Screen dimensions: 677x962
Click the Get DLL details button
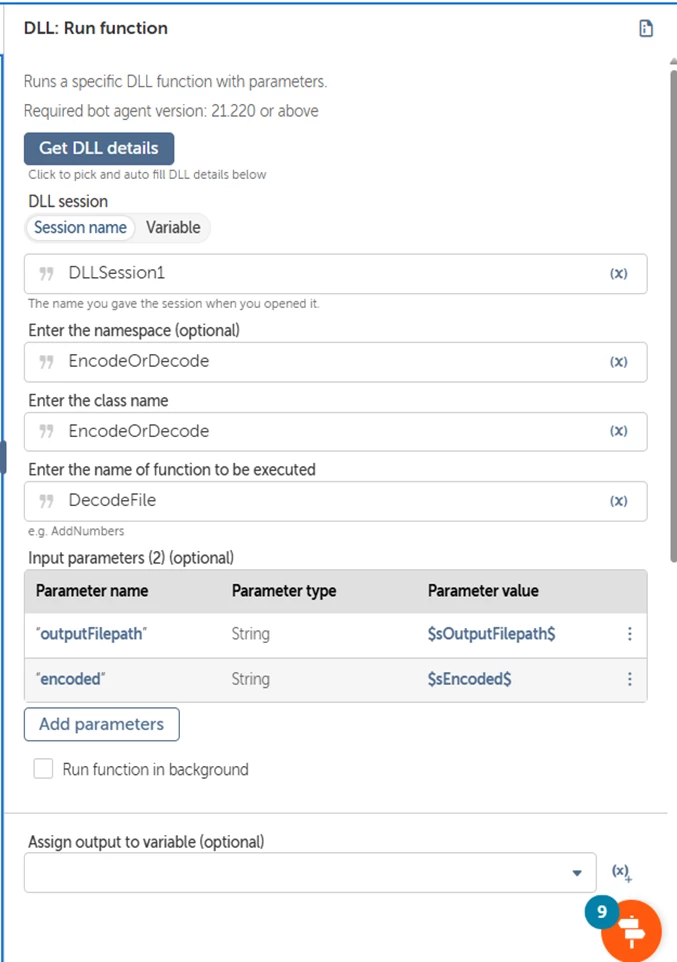point(99,148)
